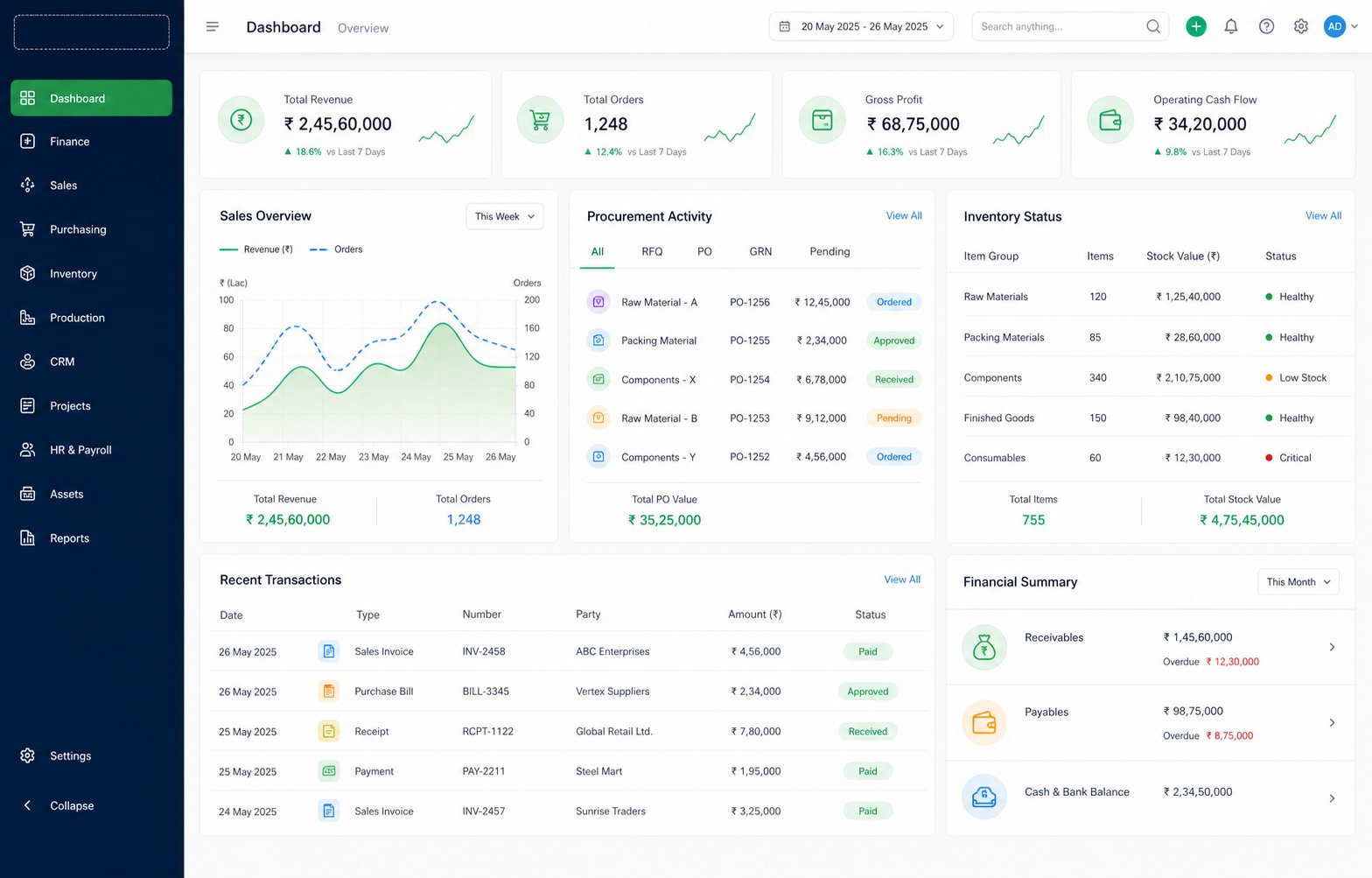Click the green add plus icon
Image resolution: width=1372 pixels, height=878 pixels.
click(1195, 26)
